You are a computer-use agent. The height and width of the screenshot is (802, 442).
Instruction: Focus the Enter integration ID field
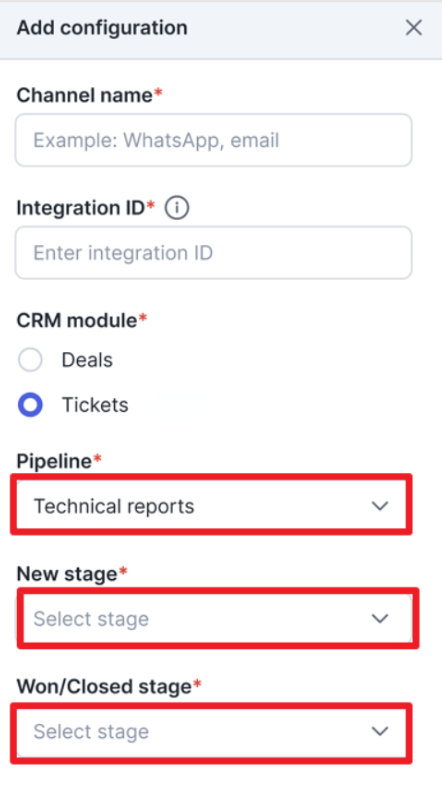pos(213,253)
